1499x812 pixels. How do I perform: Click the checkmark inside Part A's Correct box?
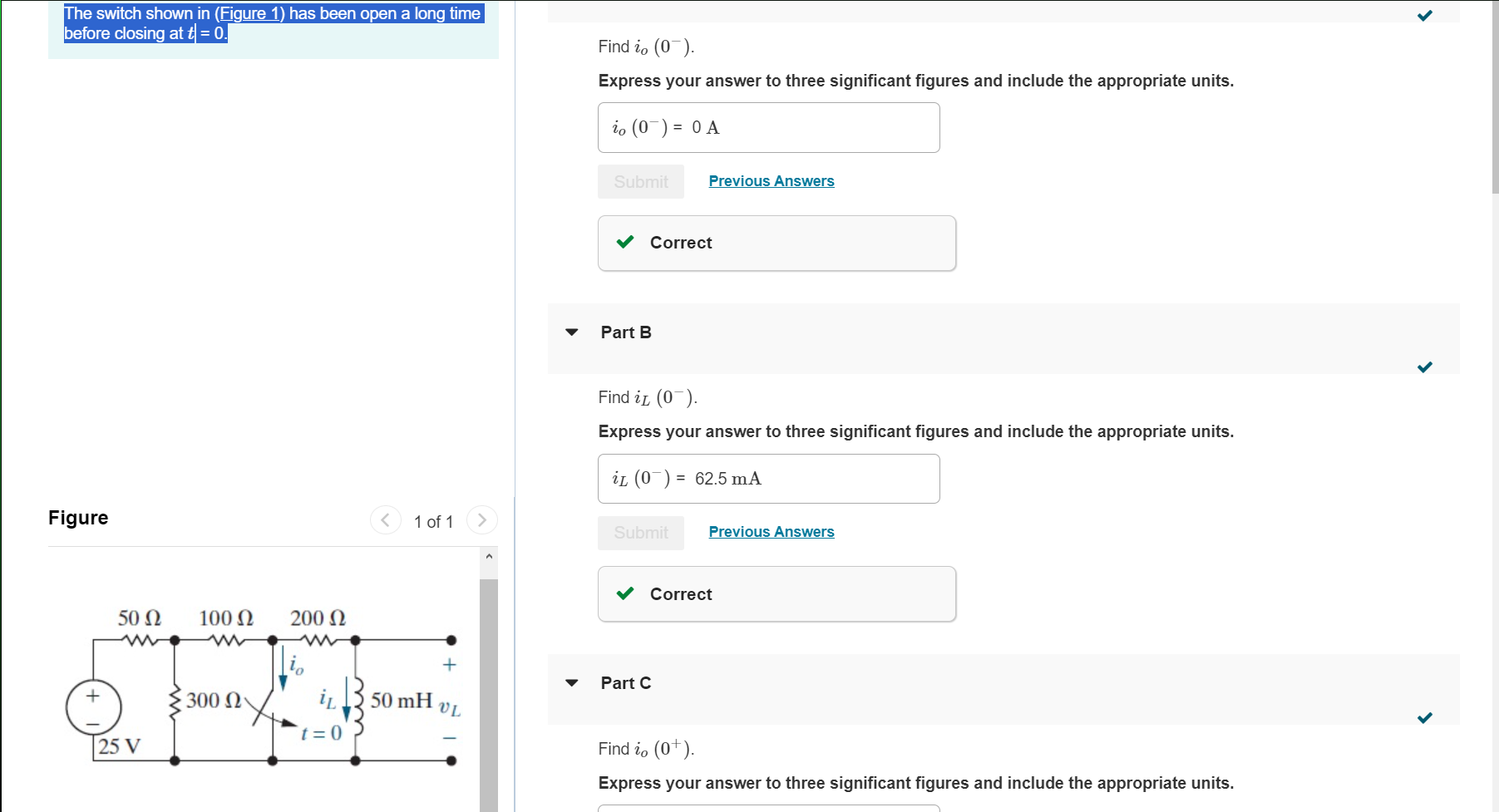pos(625,242)
